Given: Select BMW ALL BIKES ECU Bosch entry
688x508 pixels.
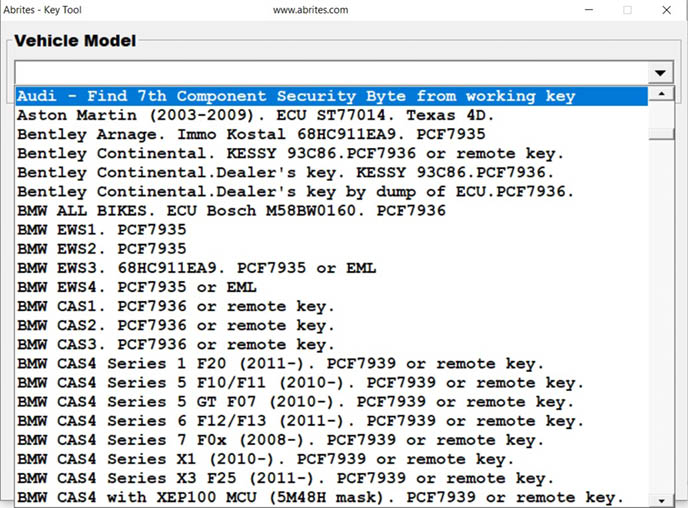Looking at the screenshot, I should tap(230, 210).
